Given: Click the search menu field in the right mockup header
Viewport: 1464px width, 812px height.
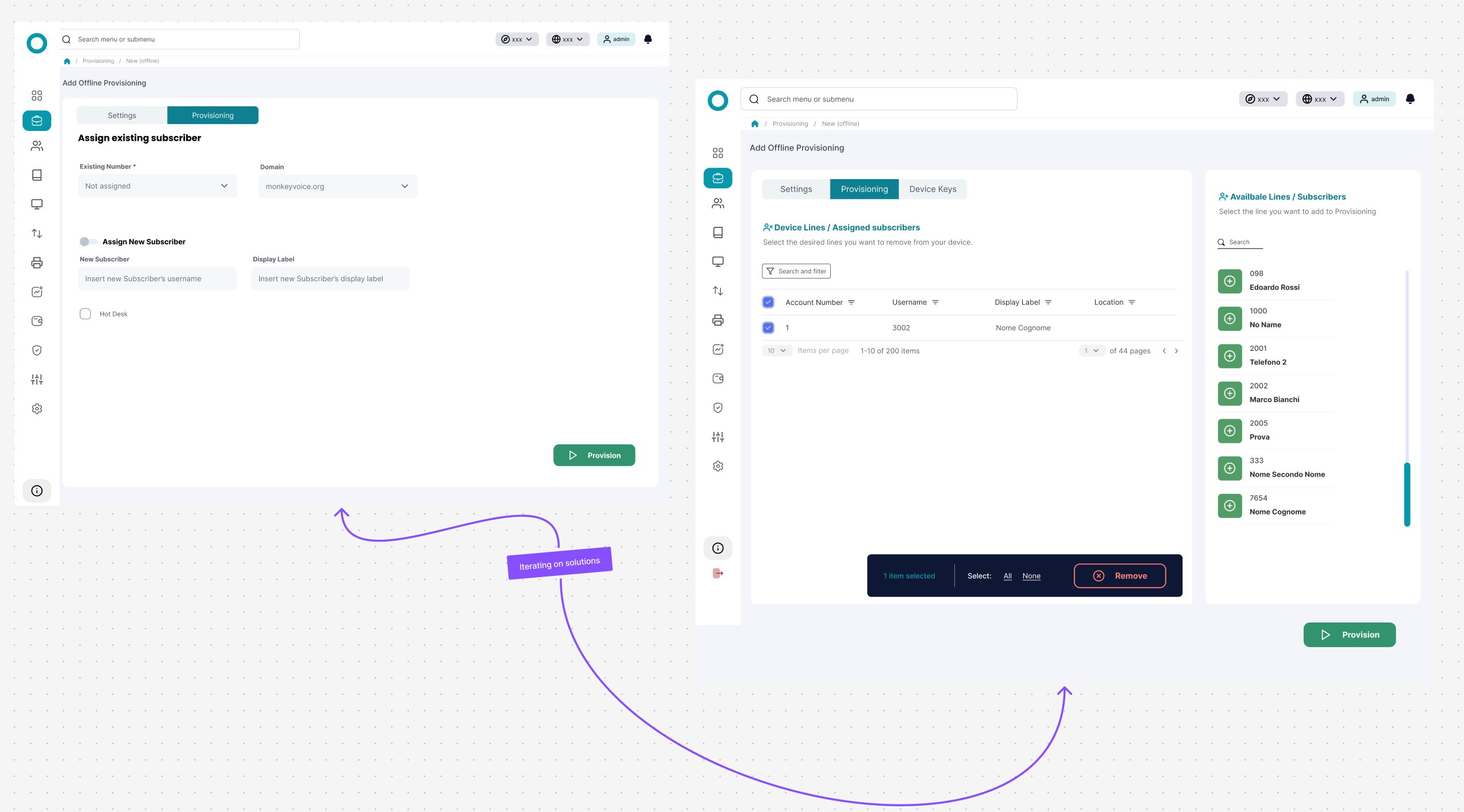Looking at the screenshot, I should (x=879, y=99).
